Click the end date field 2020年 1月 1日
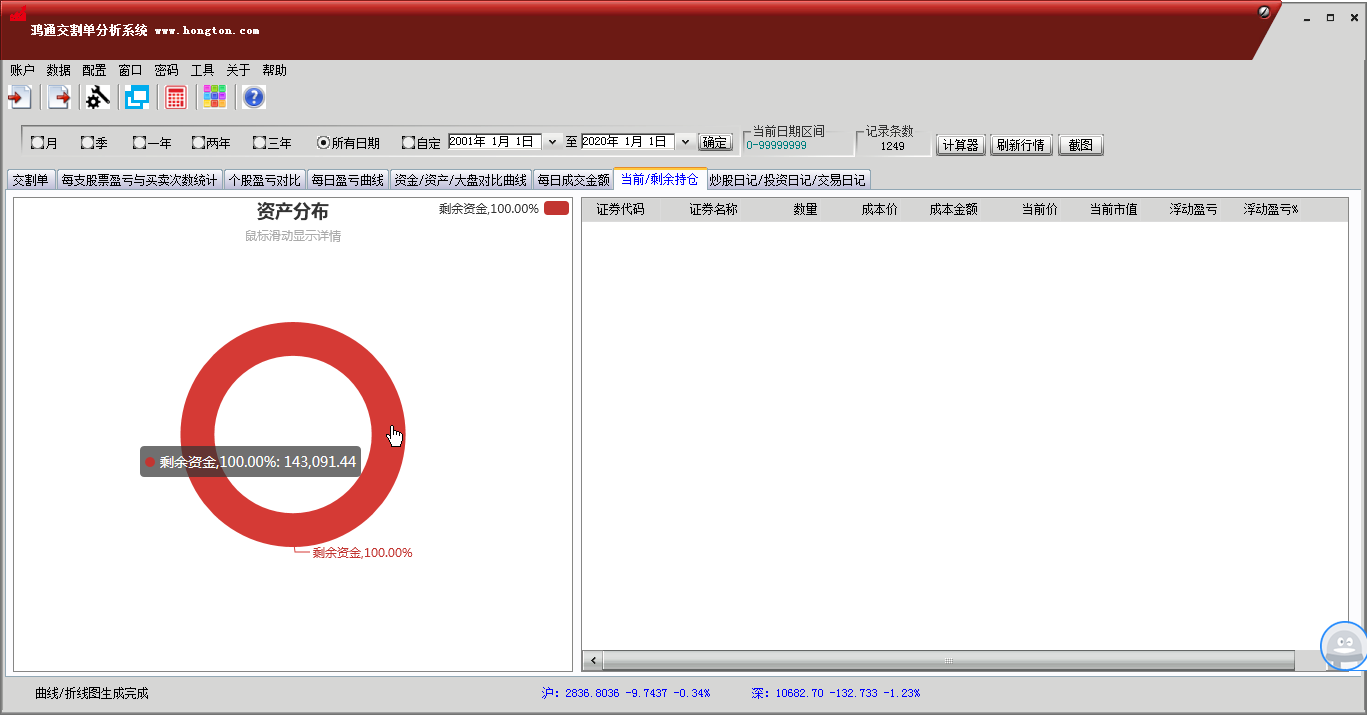This screenshot has width=1367, height=715. [628, 142]
